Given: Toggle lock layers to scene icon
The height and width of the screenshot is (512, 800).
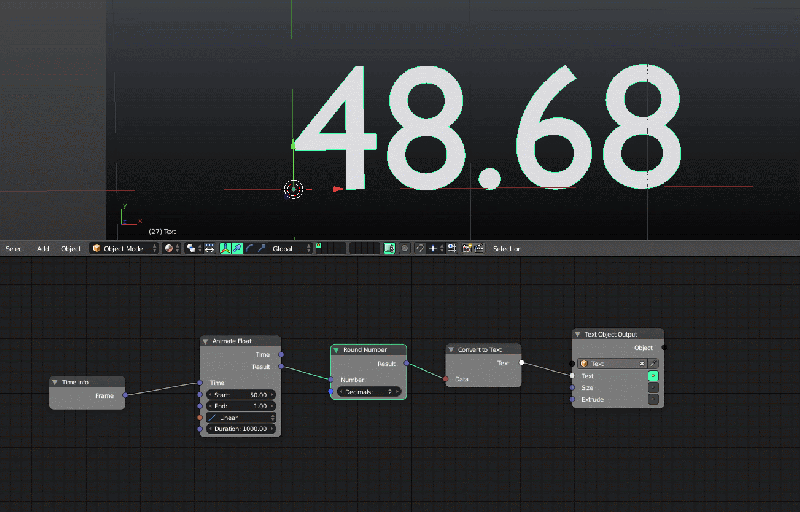Looking at the screenshot, I should [389, 248].
